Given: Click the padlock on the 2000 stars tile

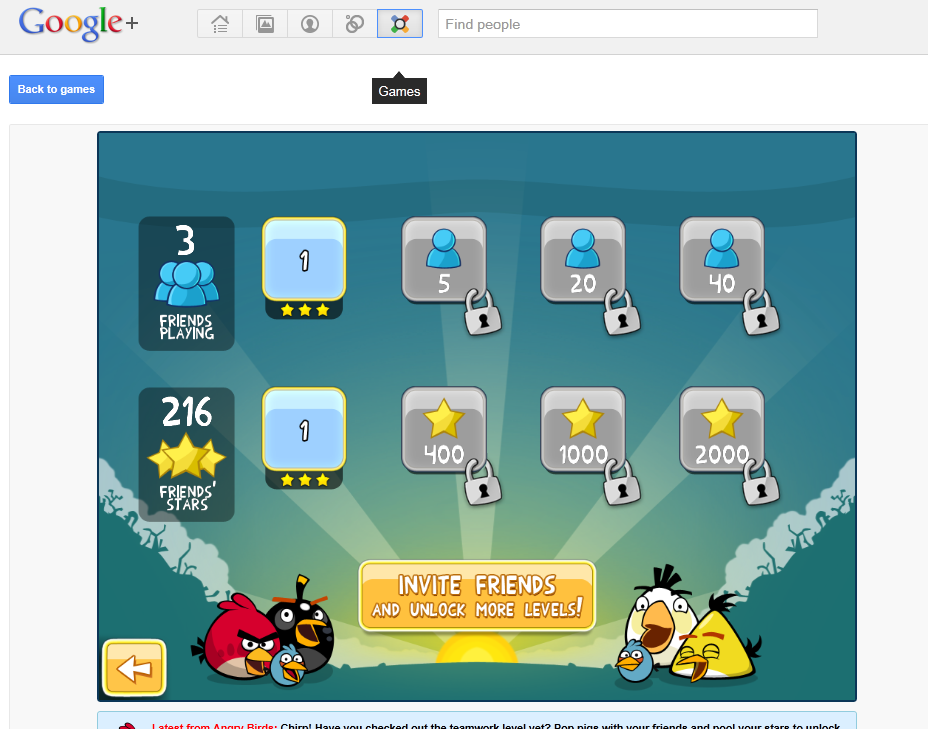Looking at the screenshot, I should (761, 483).
